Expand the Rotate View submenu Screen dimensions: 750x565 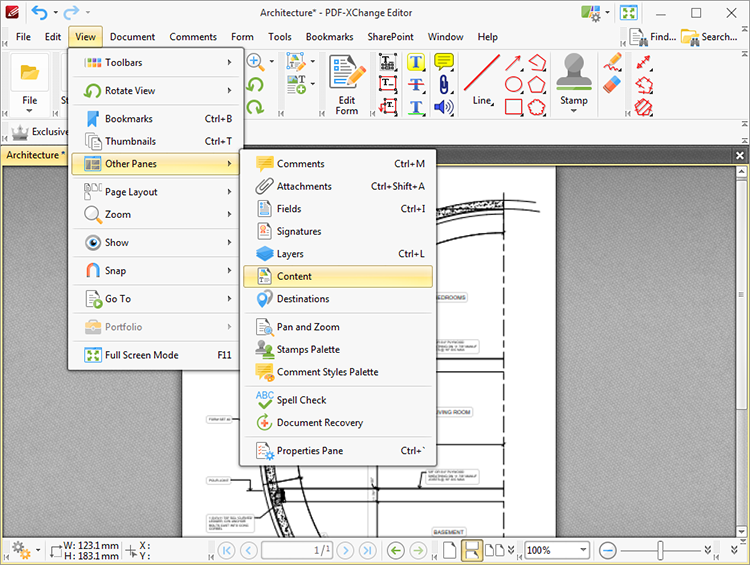155,90
